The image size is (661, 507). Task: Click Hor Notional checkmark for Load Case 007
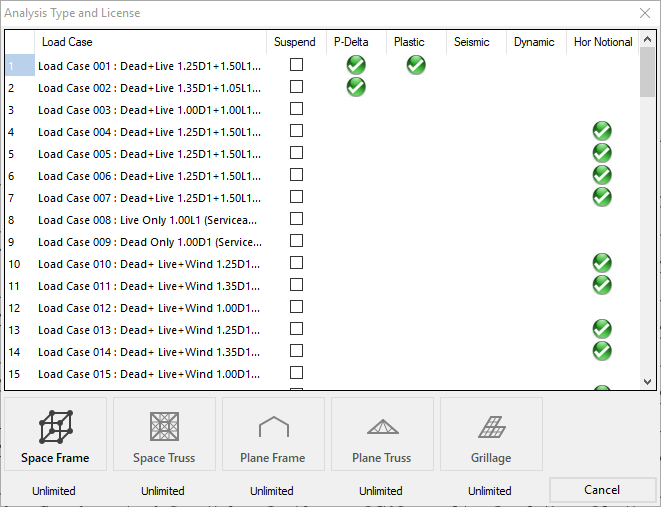pyautogui.click(x=602, y=197)
